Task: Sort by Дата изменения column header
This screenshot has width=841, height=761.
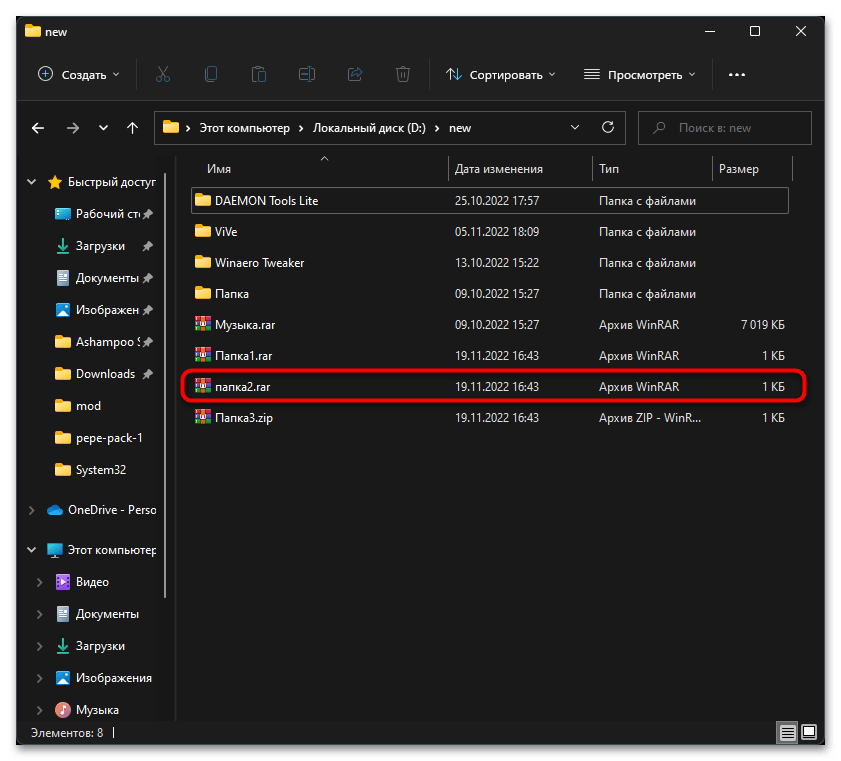Action: (x=498, y=169)
